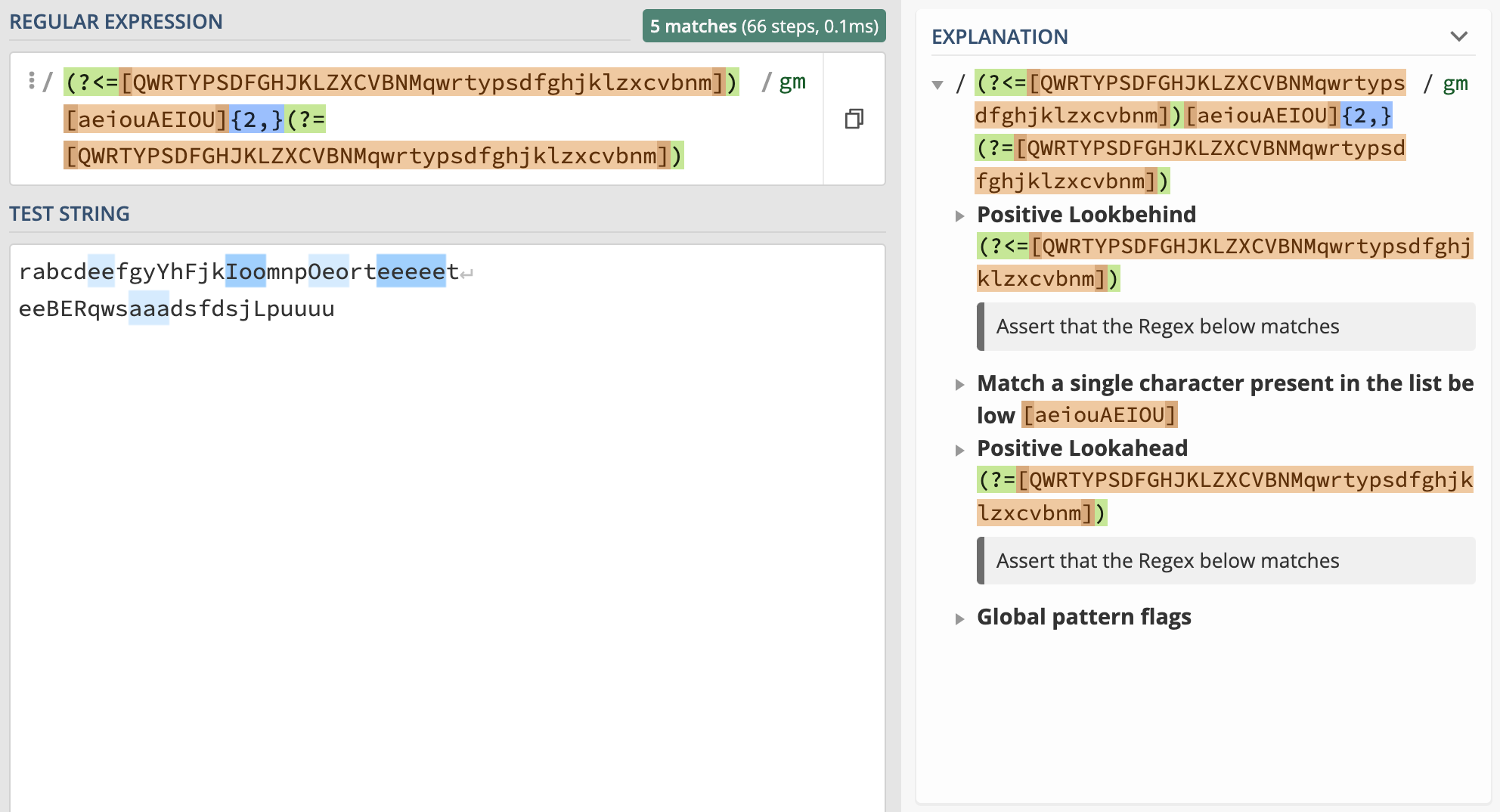Expand the Positive Lookbehind explanation details
1500x812 pixels.
point(960,215)
